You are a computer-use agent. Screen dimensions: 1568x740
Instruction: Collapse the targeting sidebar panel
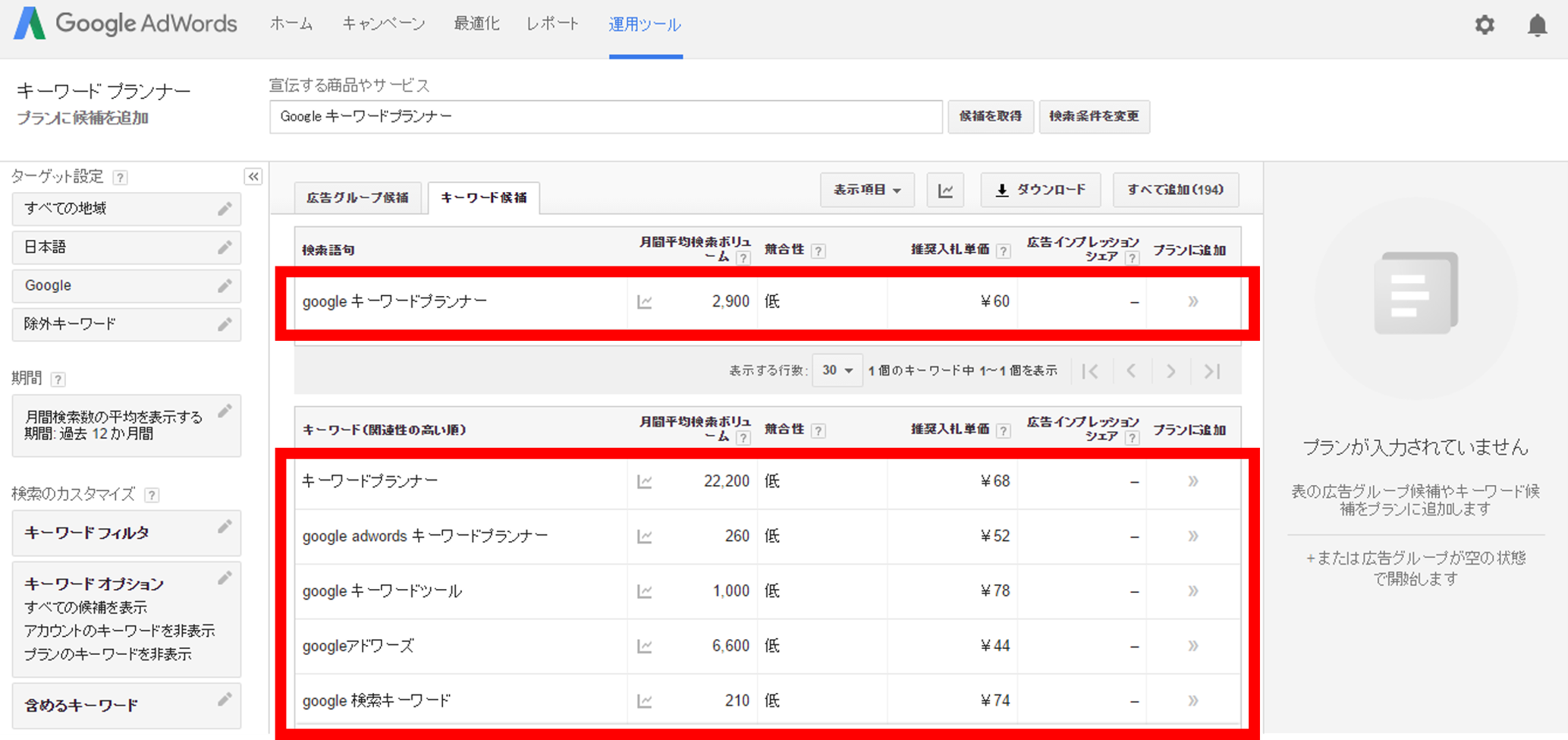click(253, 177)
